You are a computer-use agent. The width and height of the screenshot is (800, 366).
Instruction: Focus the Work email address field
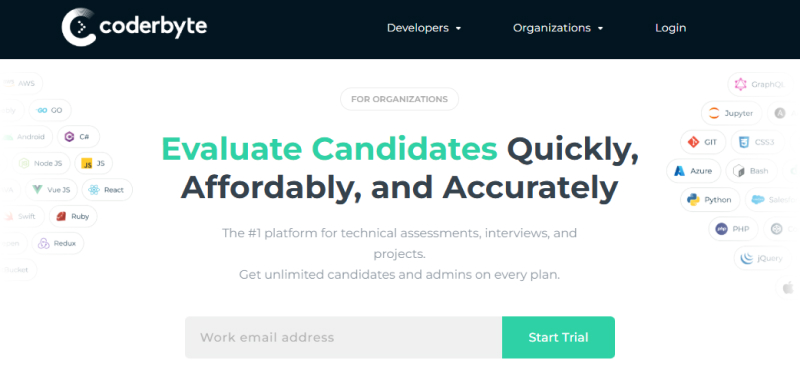click(x=343, y=337)
